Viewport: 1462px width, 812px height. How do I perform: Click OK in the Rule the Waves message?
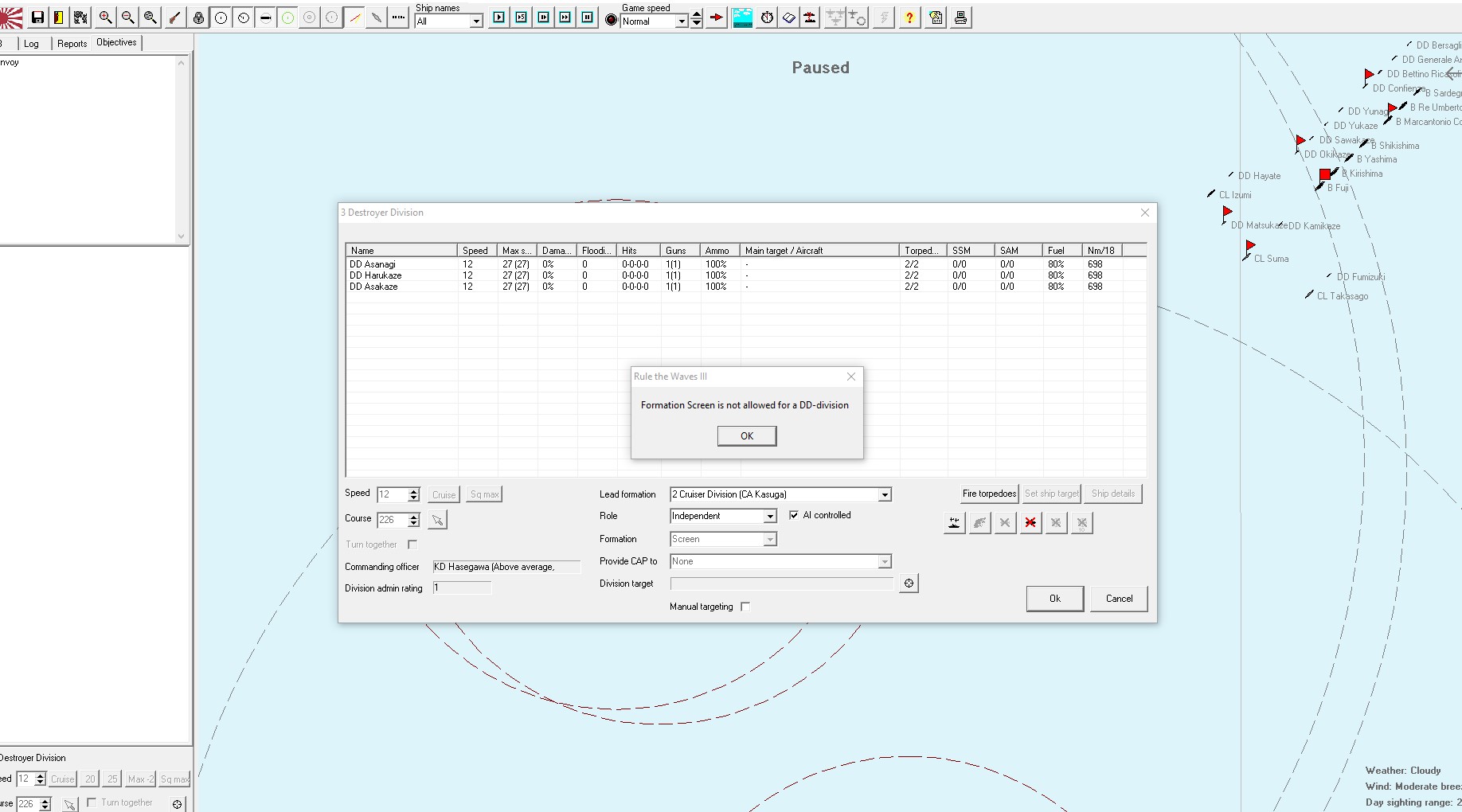[747, 436]
